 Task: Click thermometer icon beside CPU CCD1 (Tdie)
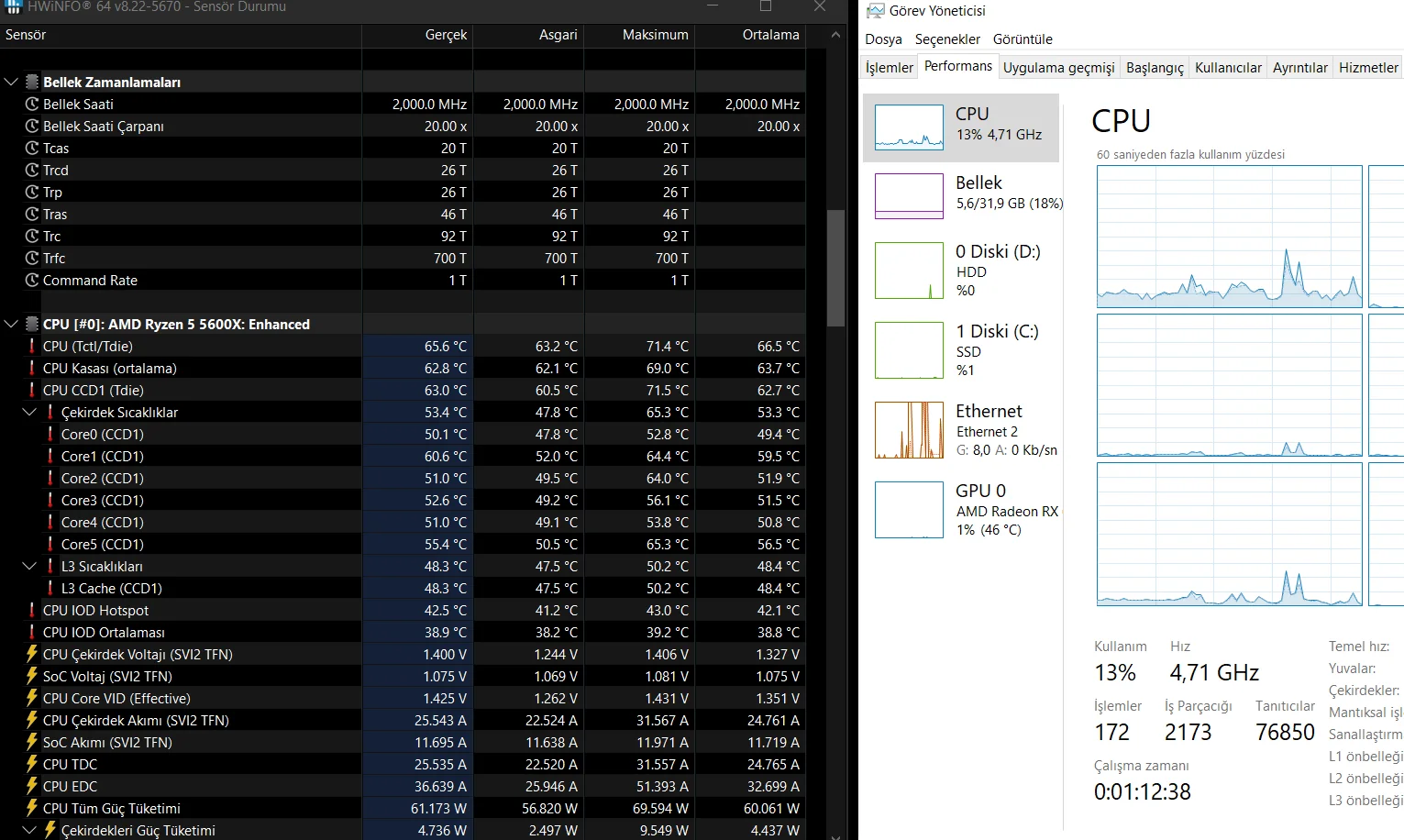click(32, 391)
